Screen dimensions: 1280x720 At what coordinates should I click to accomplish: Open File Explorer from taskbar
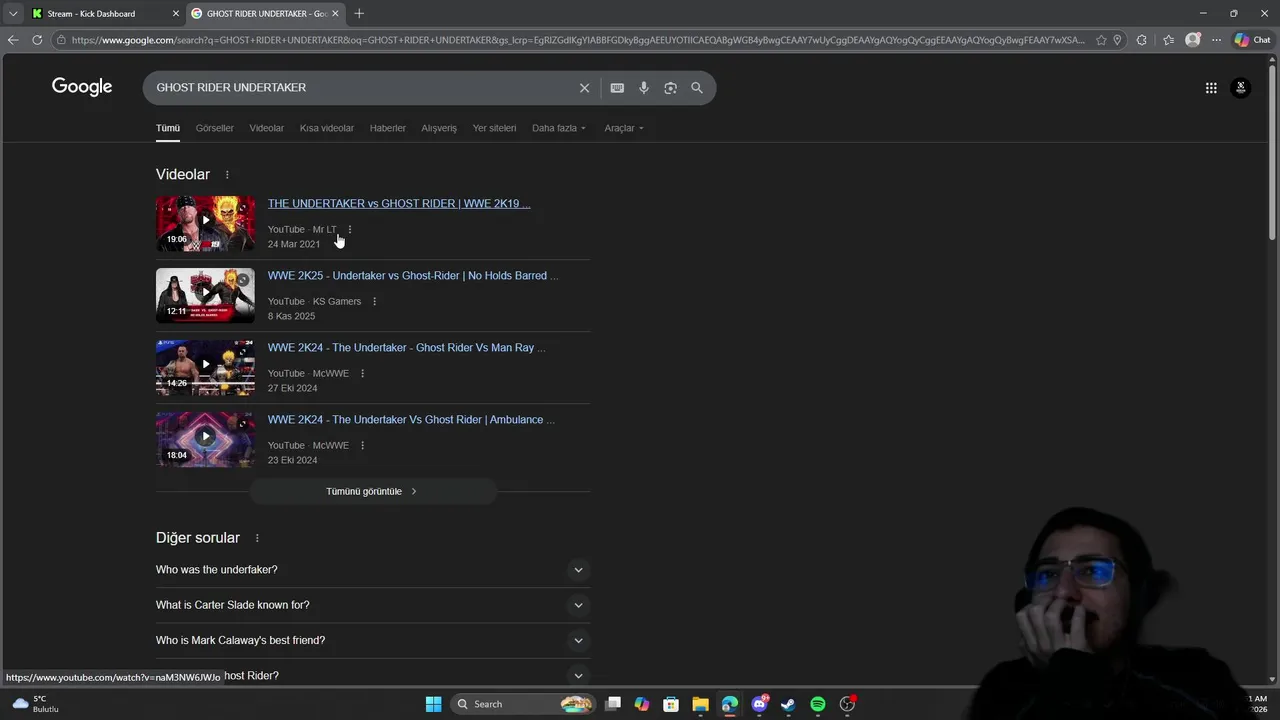[700, 704]
